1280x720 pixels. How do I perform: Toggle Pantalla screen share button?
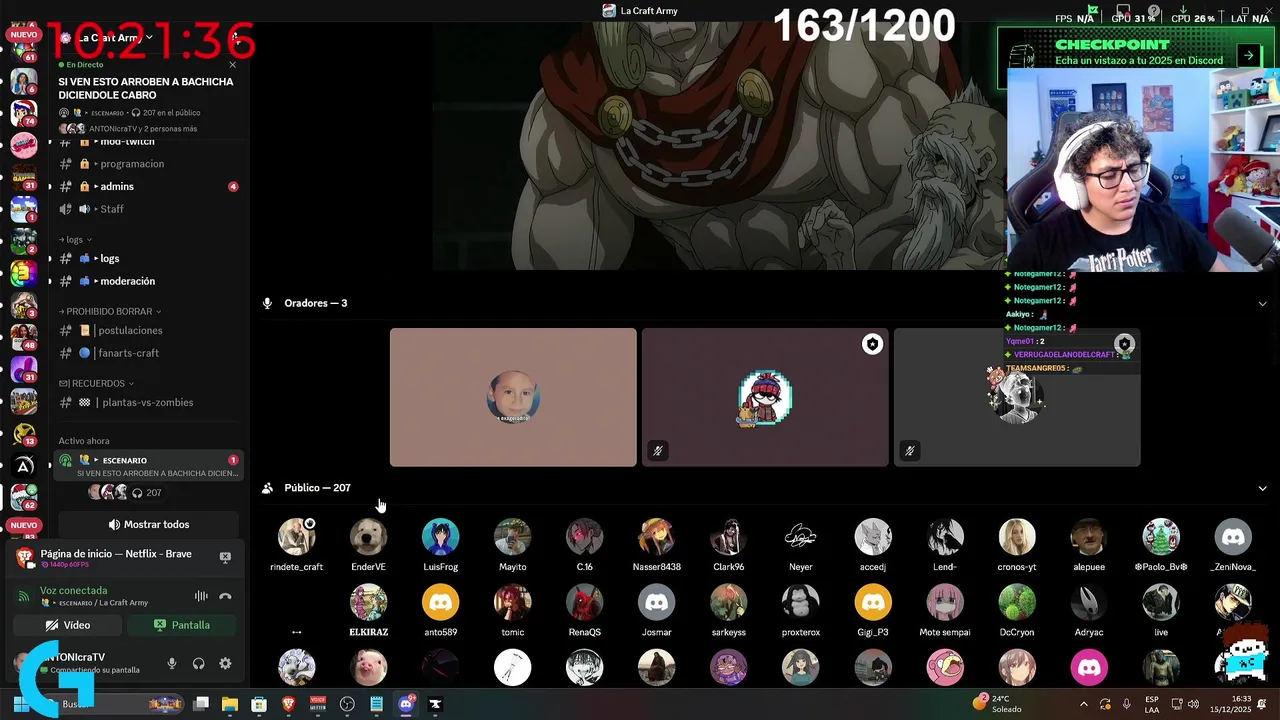[x=181, y=625]
